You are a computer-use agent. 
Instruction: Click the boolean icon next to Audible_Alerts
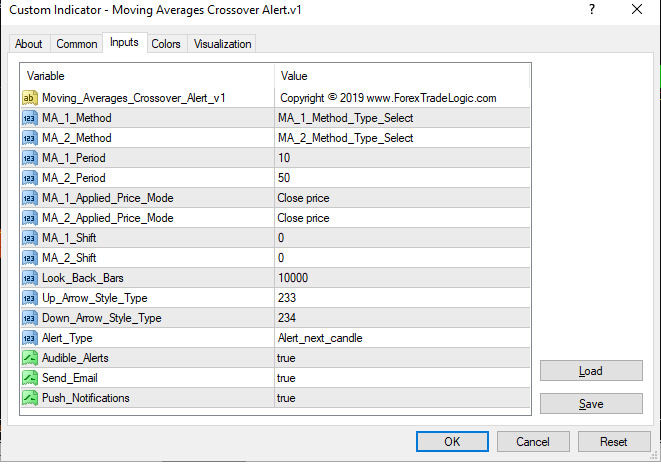(30, 358)
